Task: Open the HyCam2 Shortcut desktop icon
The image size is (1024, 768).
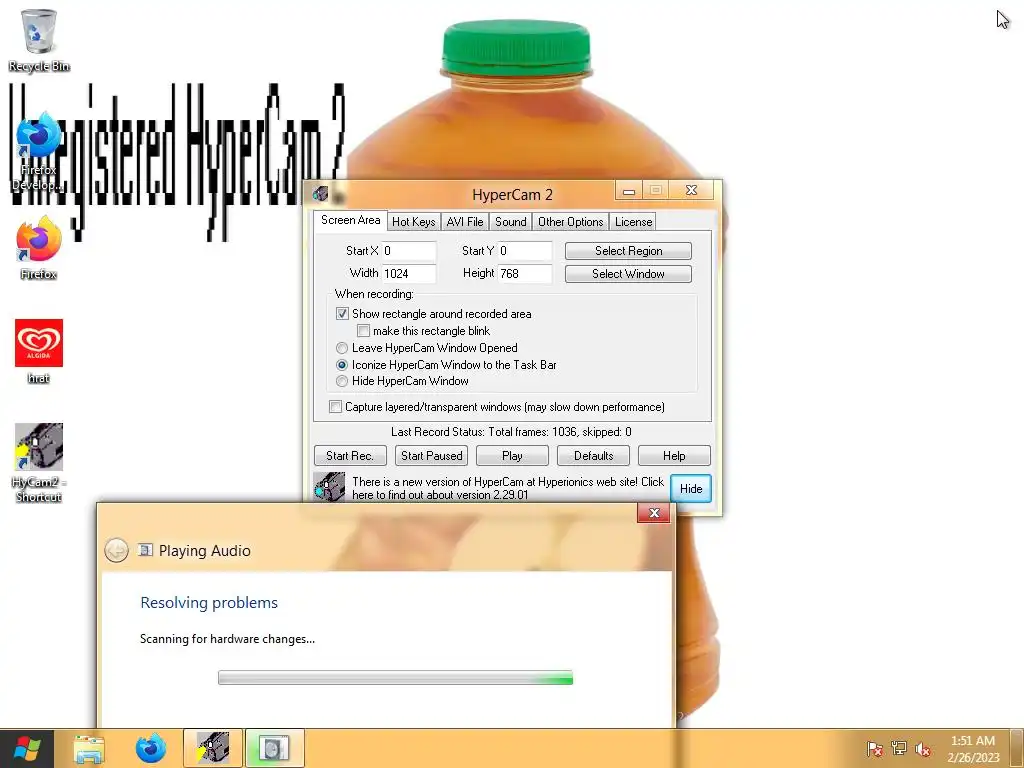Action: pos(39,462)
